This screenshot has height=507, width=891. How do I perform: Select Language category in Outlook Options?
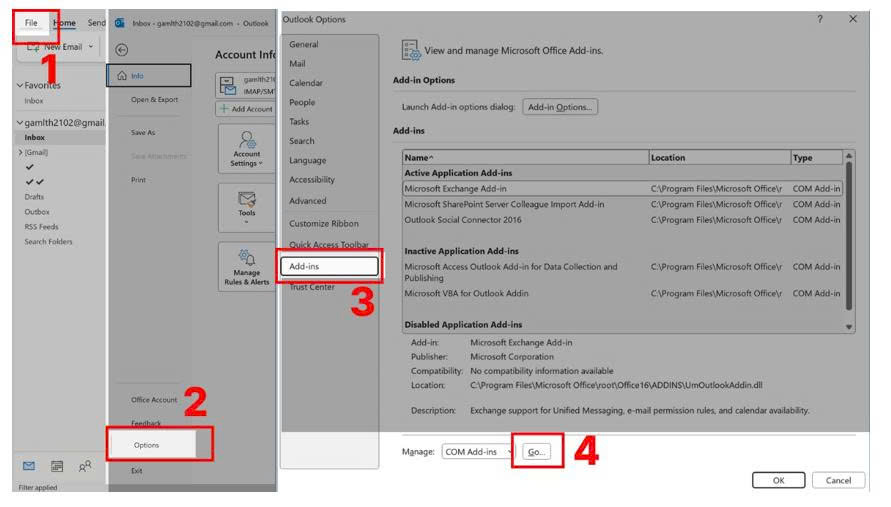(307, 160)
